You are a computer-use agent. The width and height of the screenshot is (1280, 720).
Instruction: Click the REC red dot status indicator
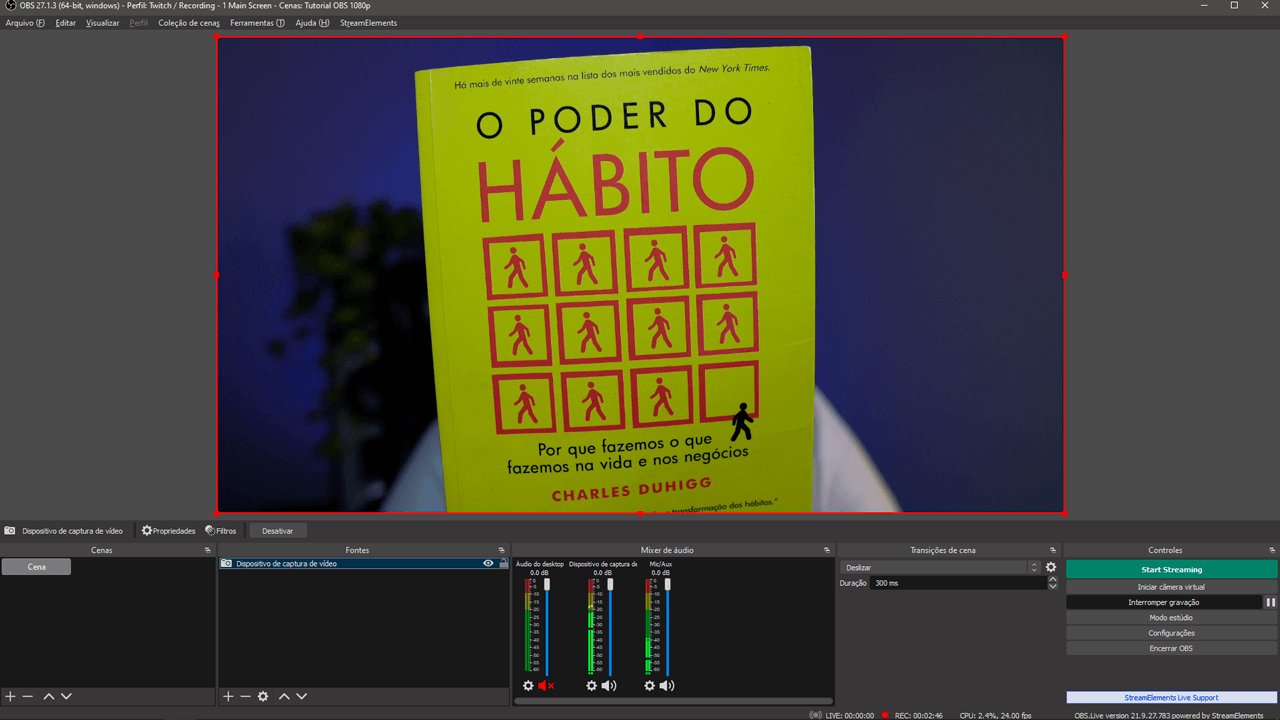click(x=885, y=715)
